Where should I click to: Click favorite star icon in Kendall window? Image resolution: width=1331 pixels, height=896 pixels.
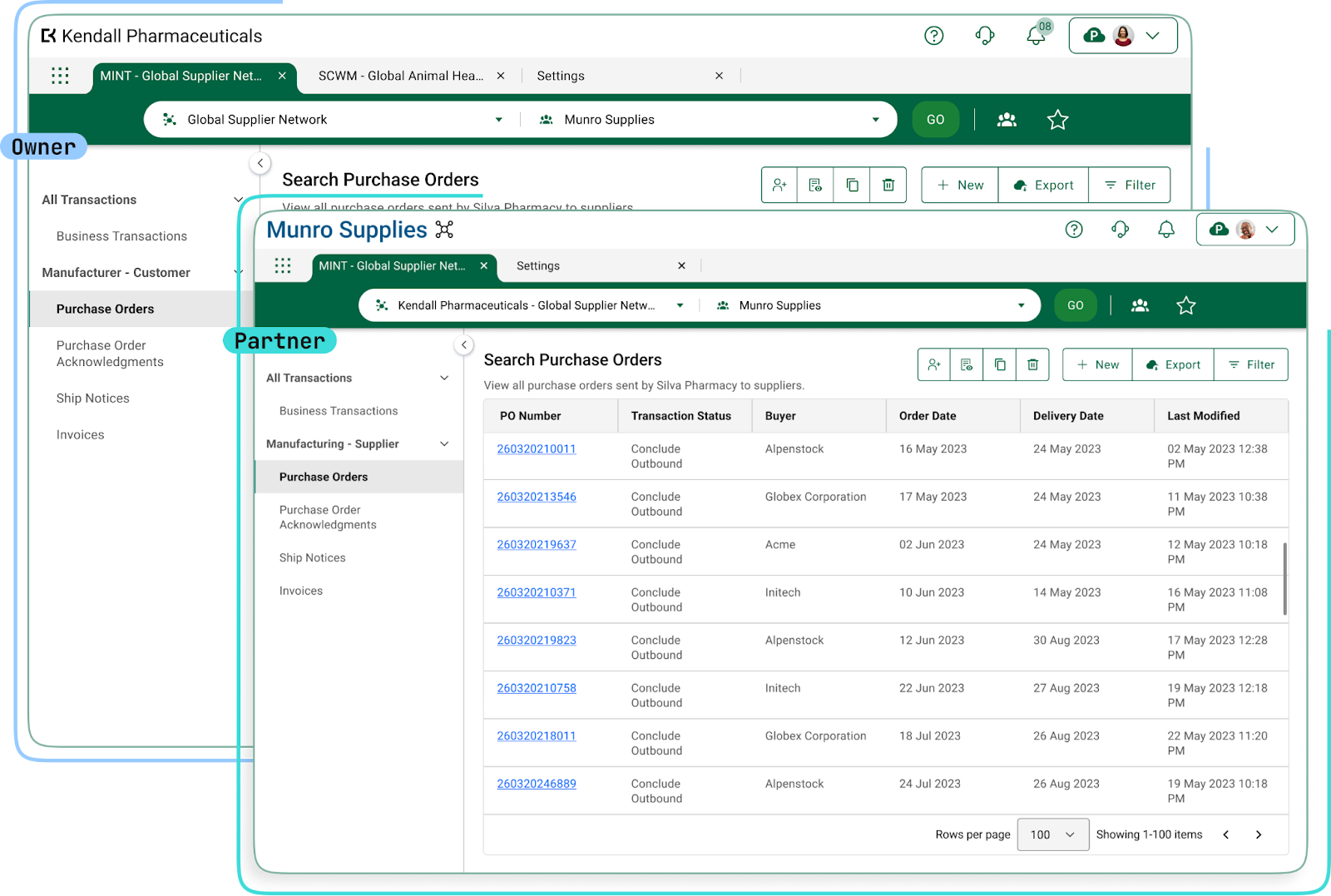1057,120
